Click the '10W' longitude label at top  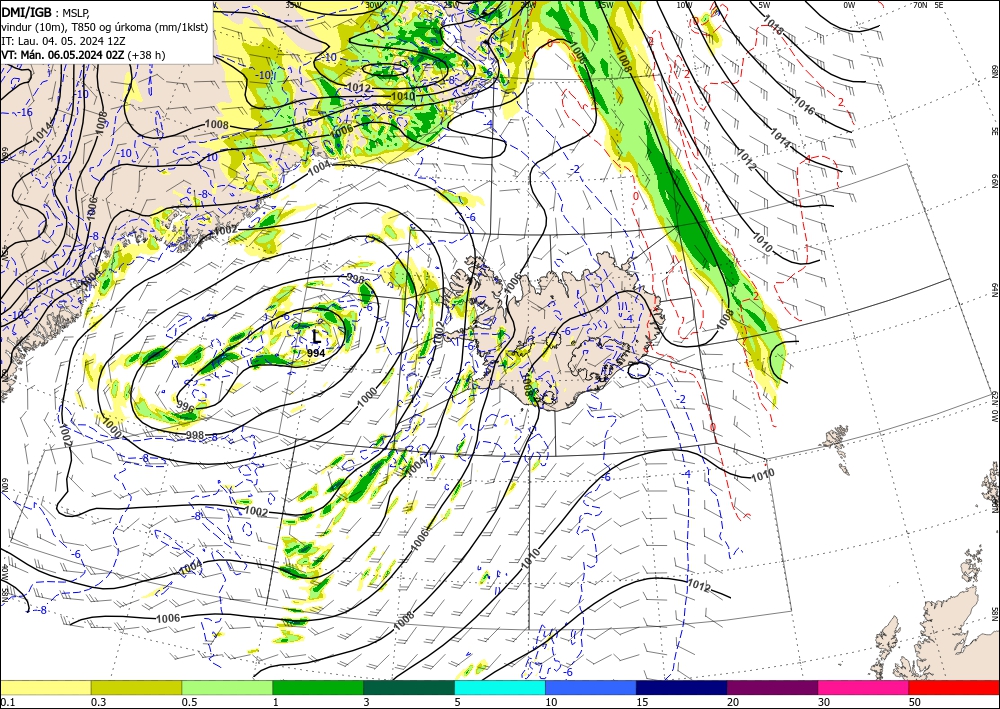tap(684, 5)
